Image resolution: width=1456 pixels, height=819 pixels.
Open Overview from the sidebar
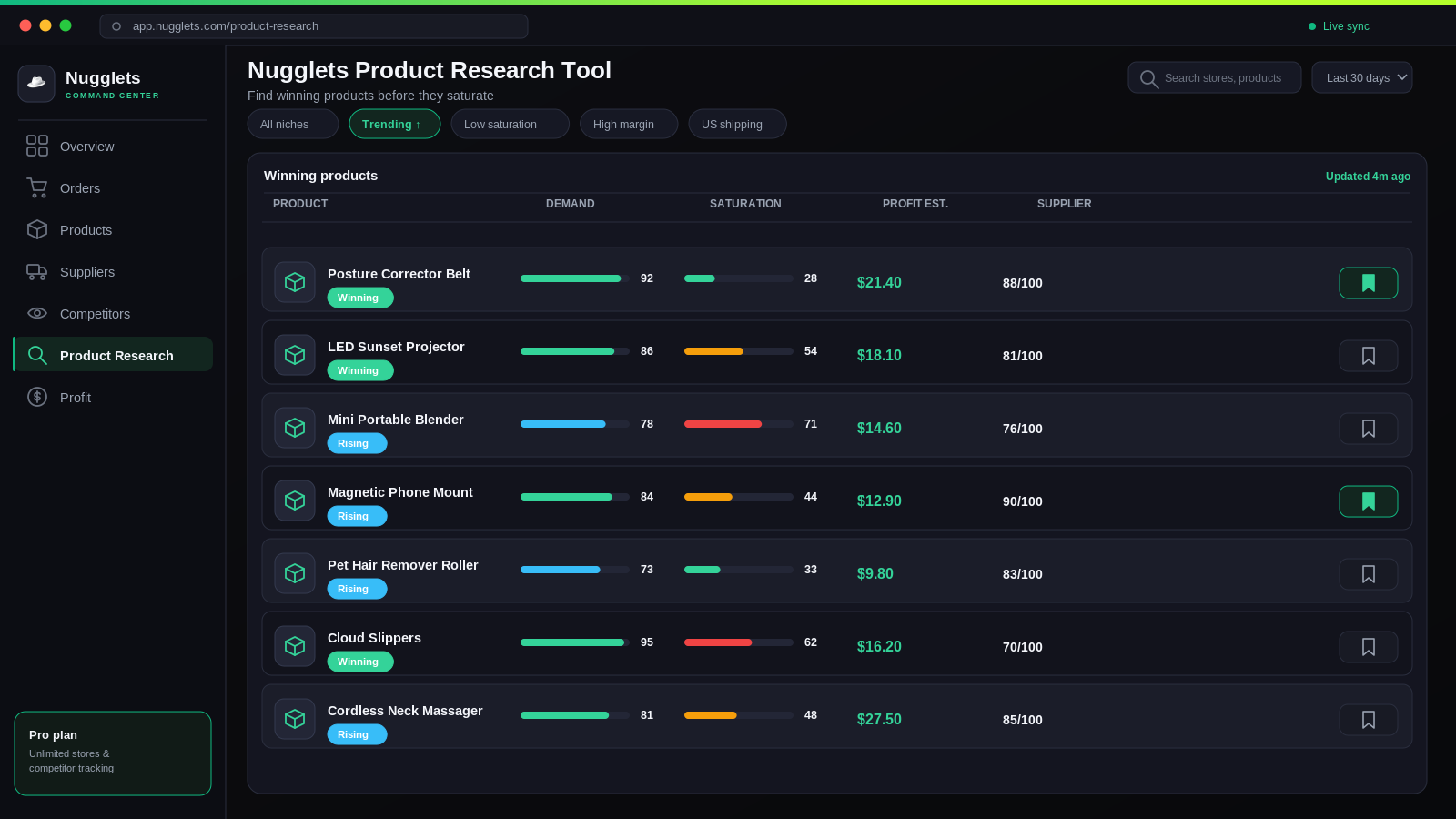coord(113,147)
